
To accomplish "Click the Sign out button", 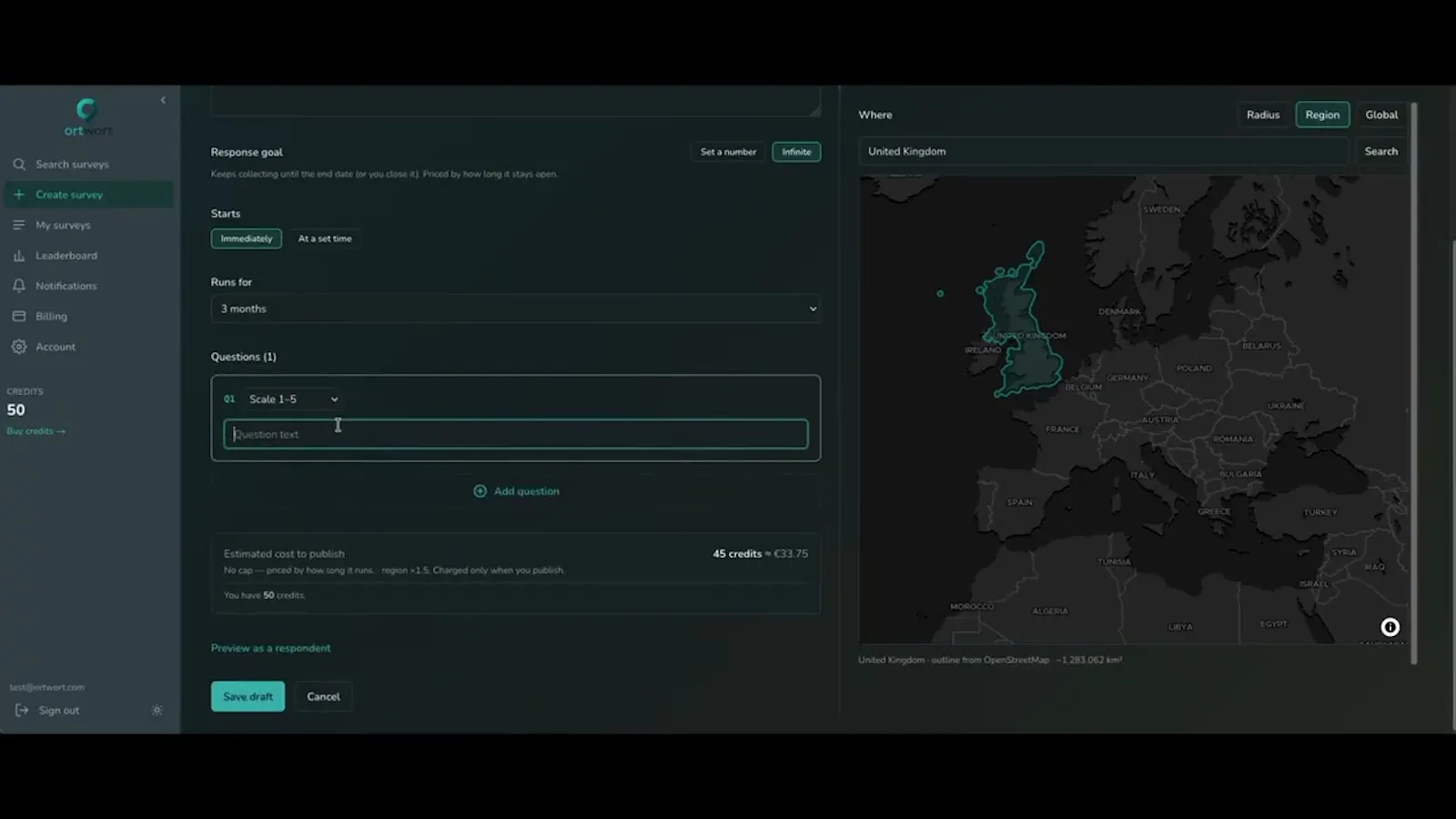I will (48, 711).
